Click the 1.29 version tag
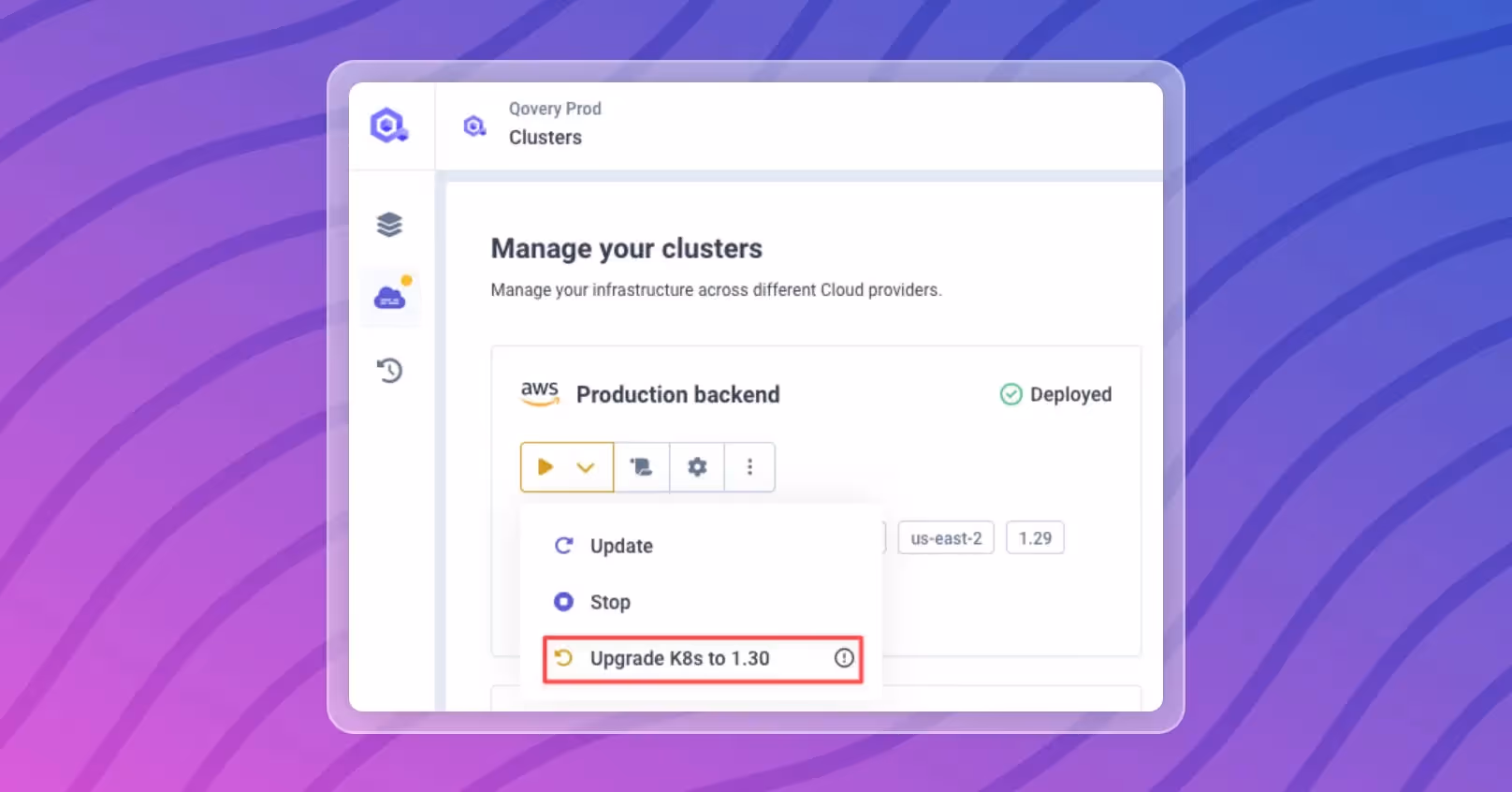The height and width of the screenshot is (792, 1512). click(x=1035, y=538)
